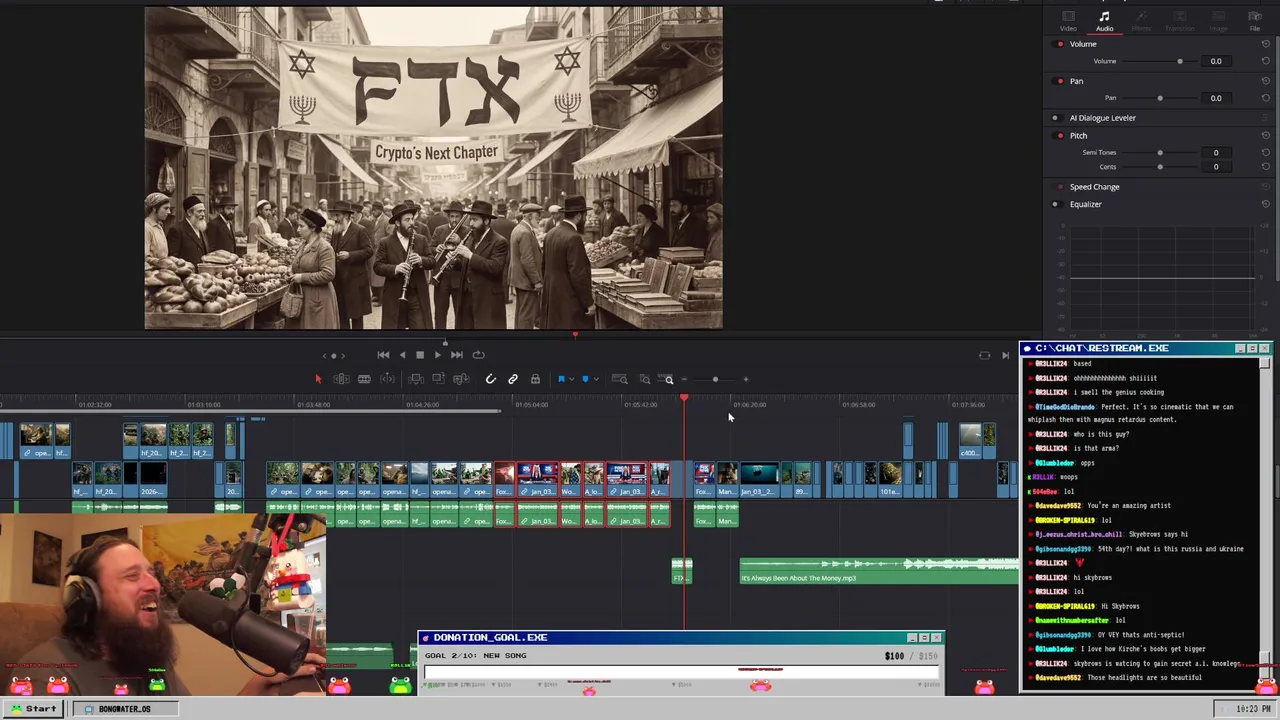Screen dimensions: 1280x720
Task: Click Detail Zoom icon
Action: pyautogui.click(x=644, y=379)
